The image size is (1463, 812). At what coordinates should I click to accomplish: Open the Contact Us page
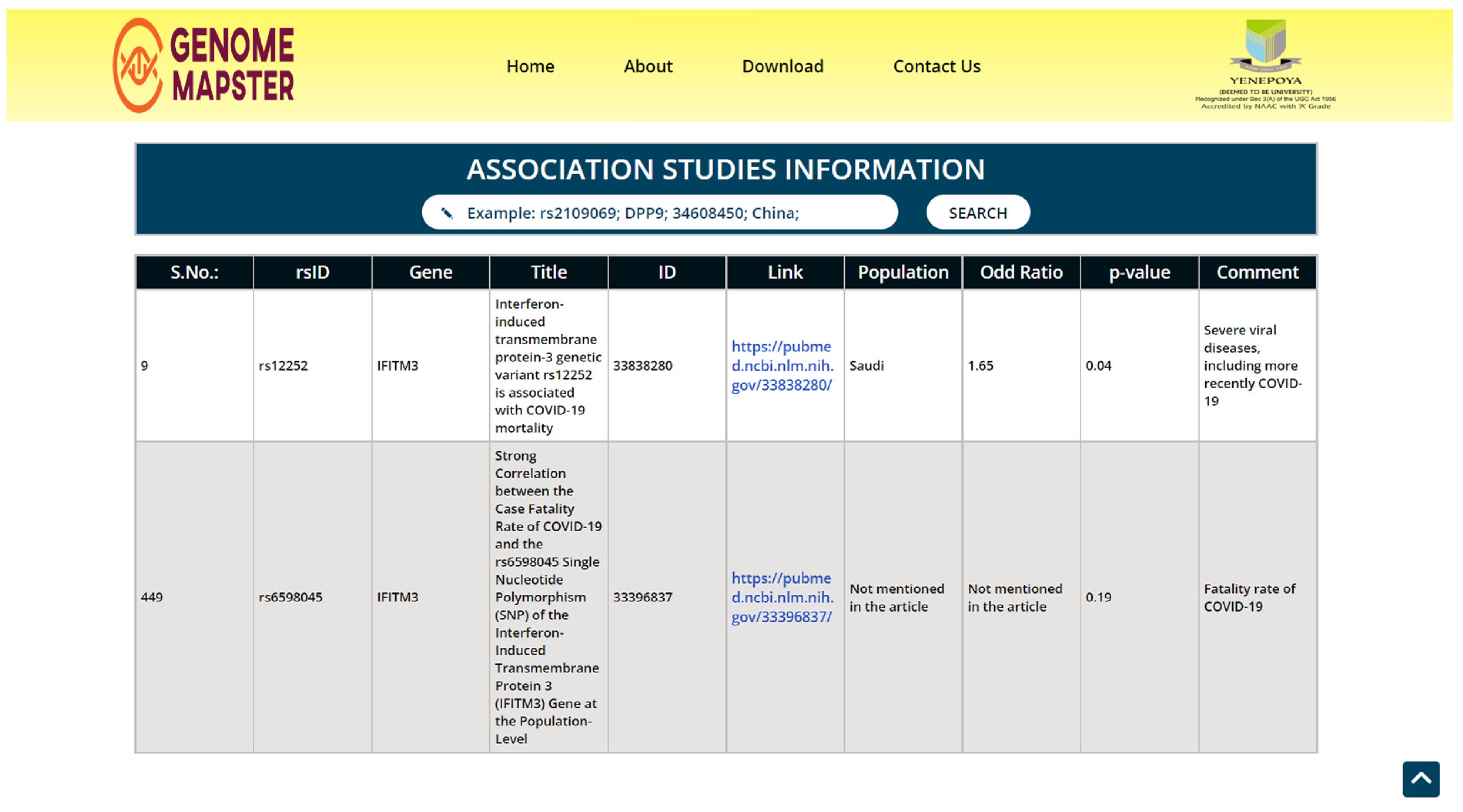click(x=936, y=67)
